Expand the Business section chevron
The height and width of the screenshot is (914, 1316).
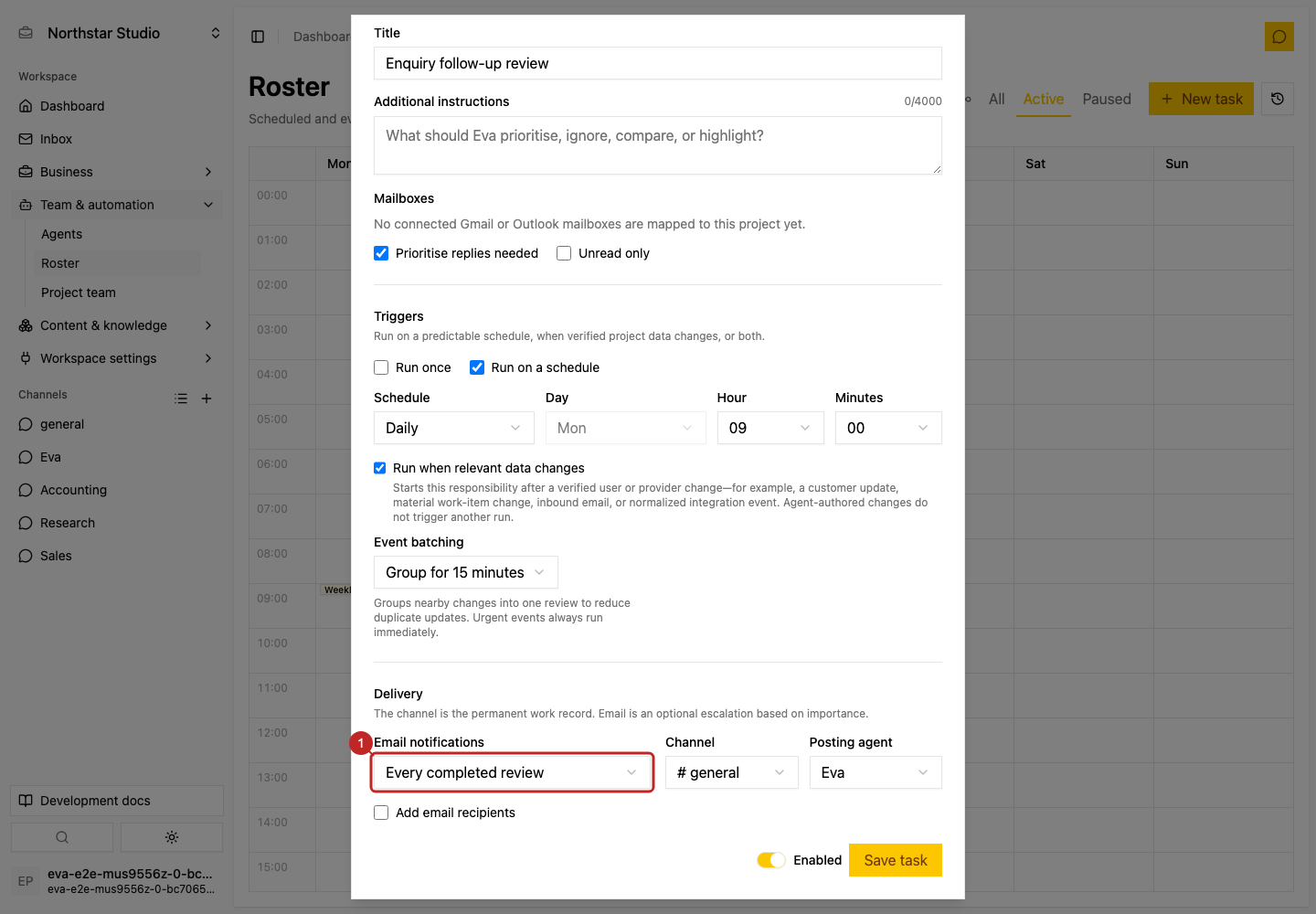[208, 172]
